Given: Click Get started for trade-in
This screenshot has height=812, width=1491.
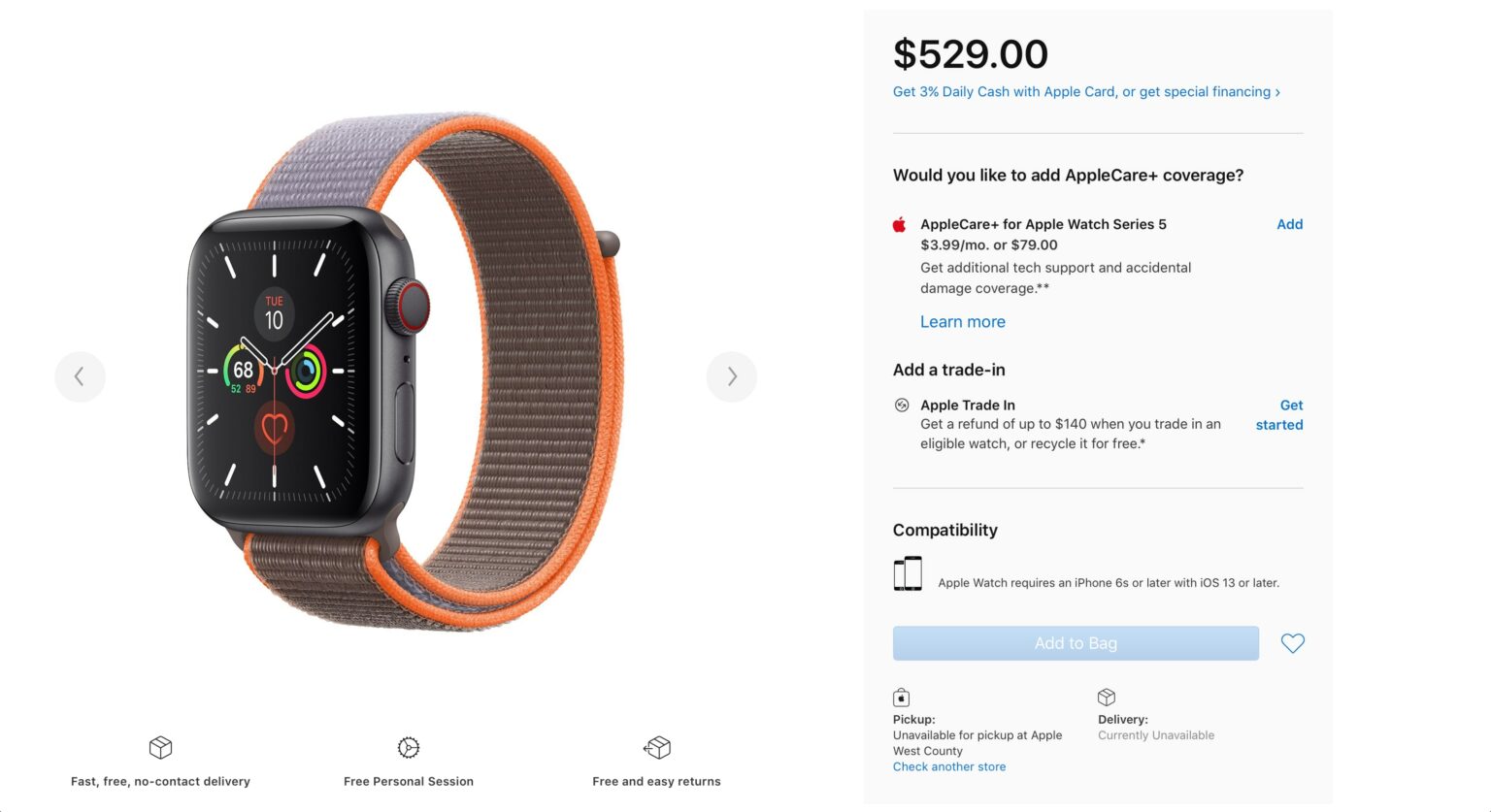Looking at the screenshot, I should coord(1279,415).
